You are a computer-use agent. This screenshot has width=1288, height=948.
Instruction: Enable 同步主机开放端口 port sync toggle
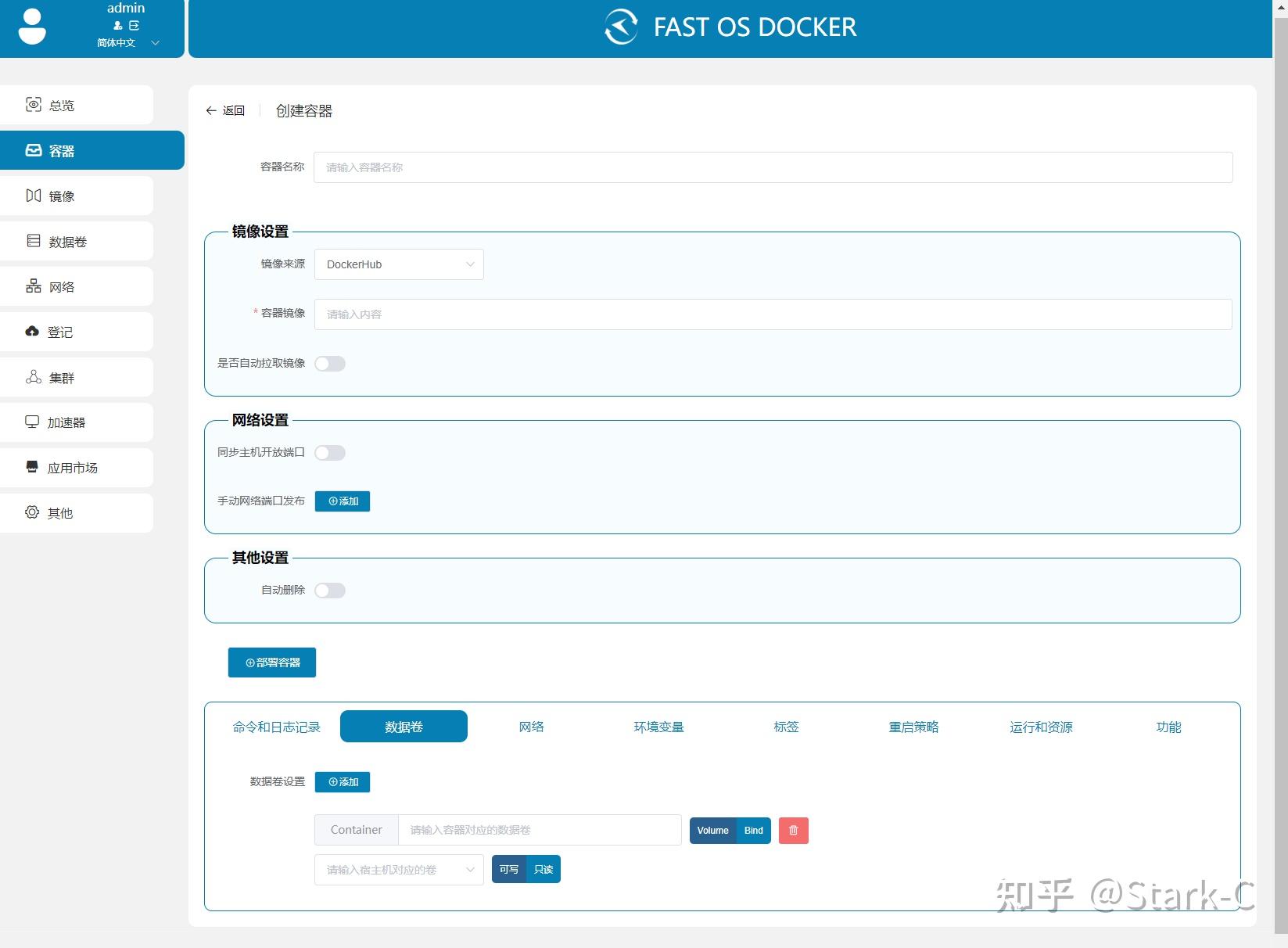tap(329, 452)
